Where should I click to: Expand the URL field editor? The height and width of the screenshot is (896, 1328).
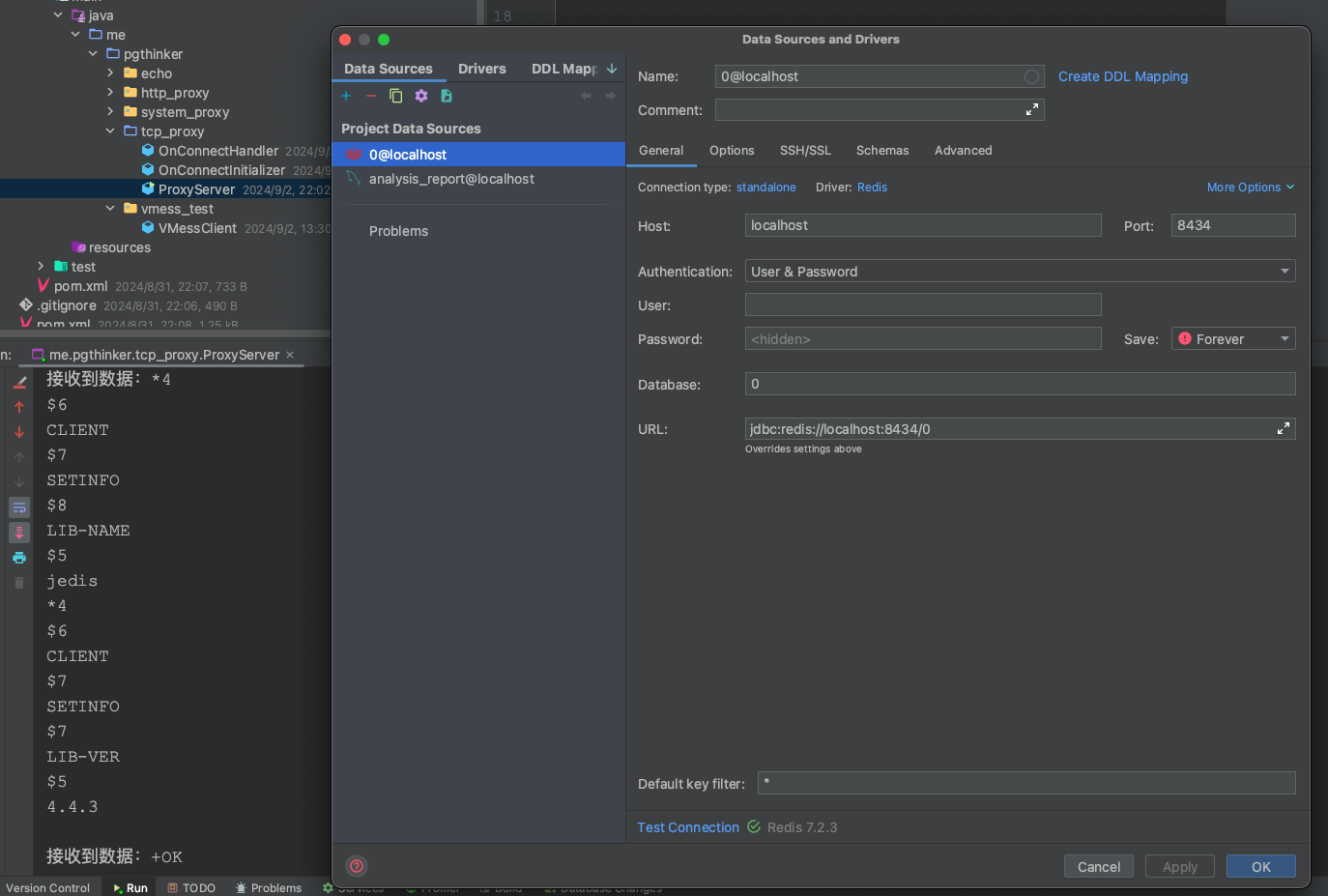point(1284,428)
